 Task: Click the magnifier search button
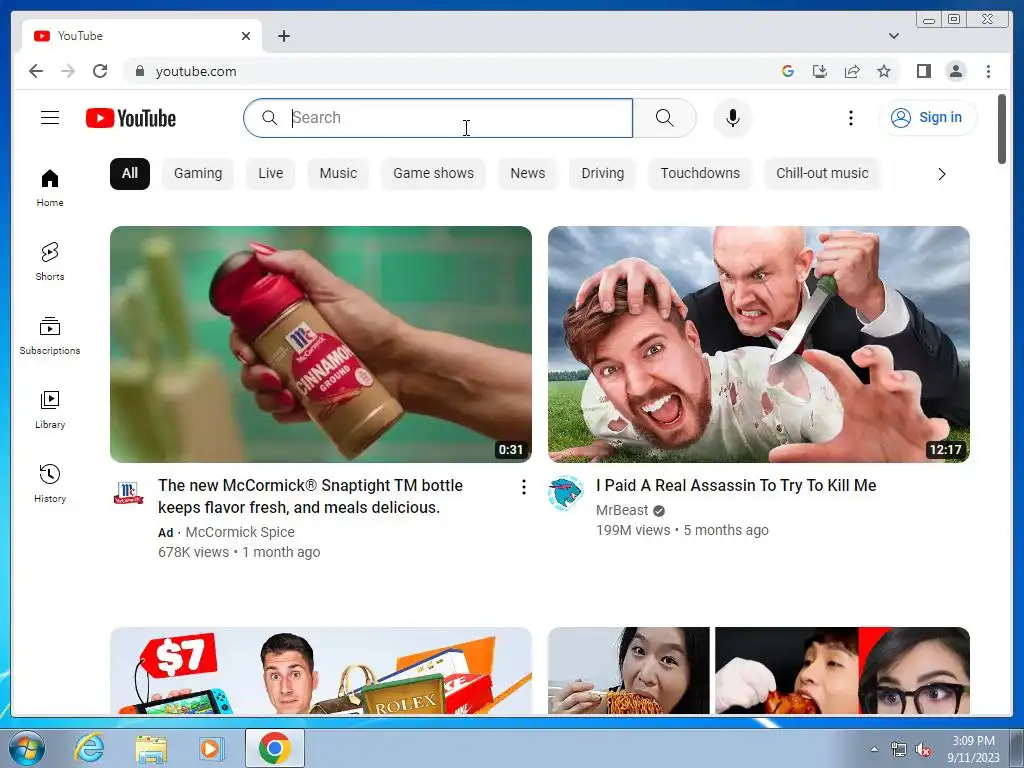click(664, 118)
